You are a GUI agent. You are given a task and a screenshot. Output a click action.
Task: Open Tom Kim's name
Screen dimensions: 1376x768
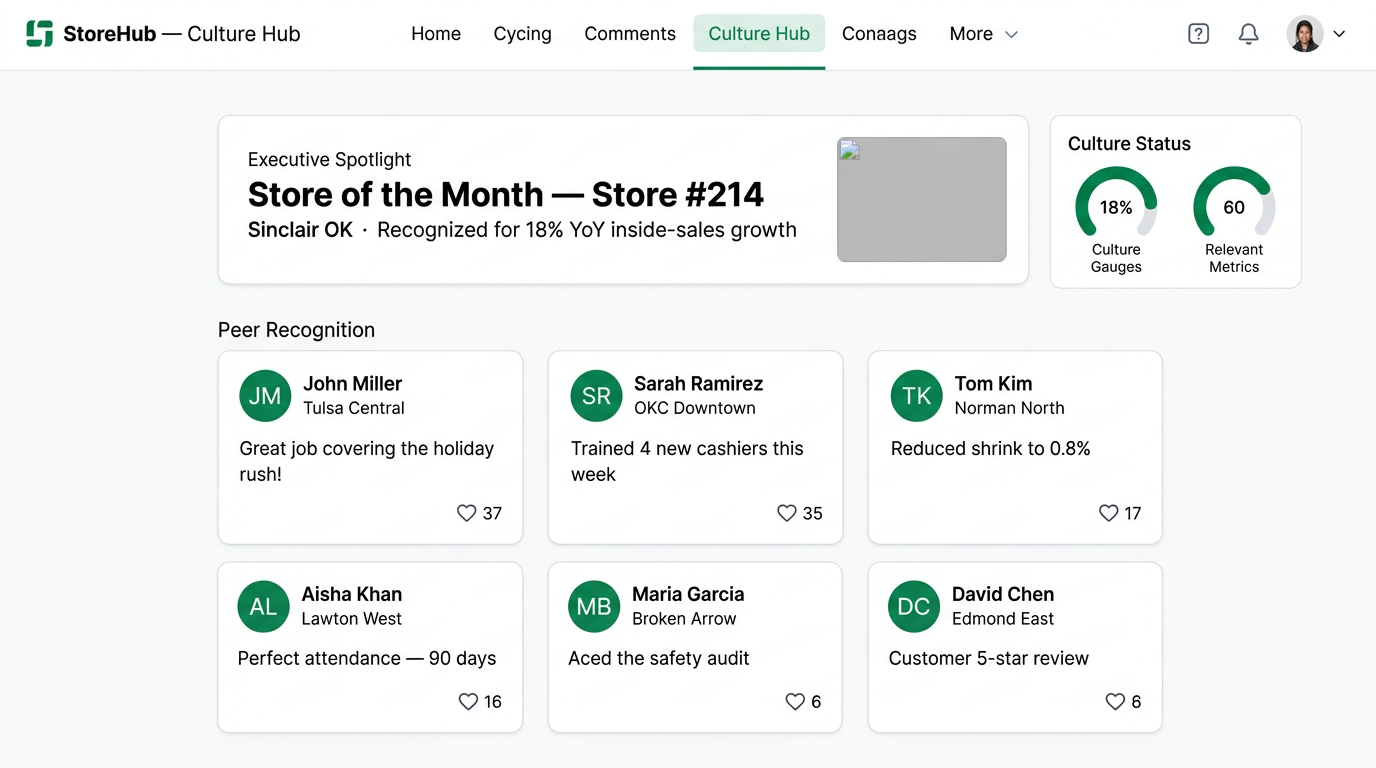[x=993, y=384]
